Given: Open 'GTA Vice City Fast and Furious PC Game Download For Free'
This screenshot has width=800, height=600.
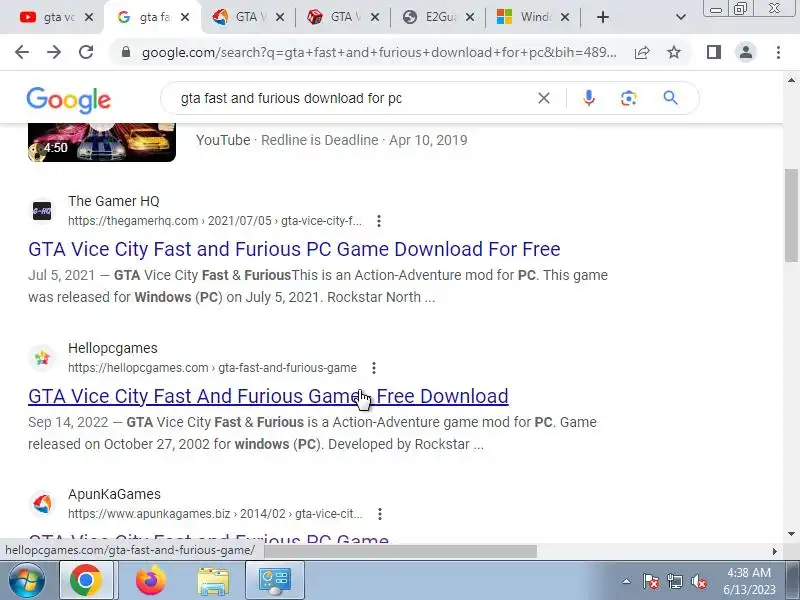Looking at the screenshot, I should (294, 249).
